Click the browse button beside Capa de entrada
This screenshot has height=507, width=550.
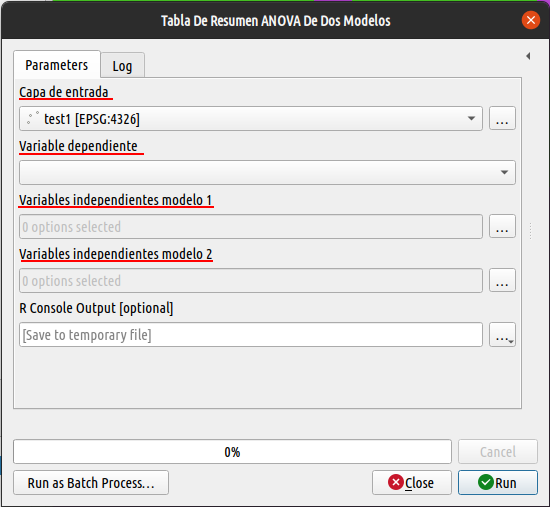click(502, 119)
